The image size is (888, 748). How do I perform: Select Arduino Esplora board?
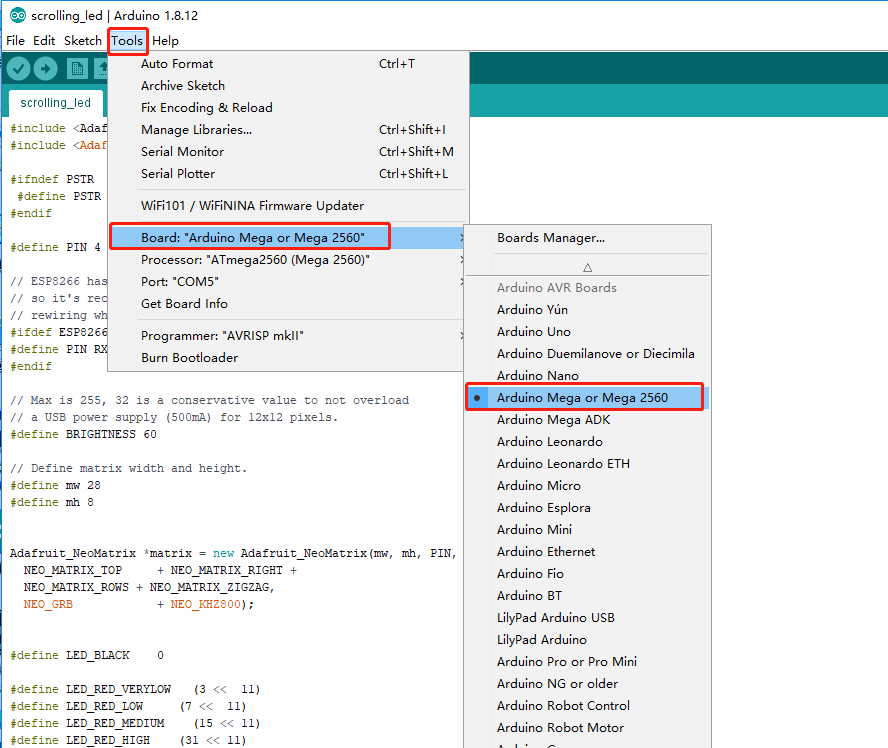[587, 508]
